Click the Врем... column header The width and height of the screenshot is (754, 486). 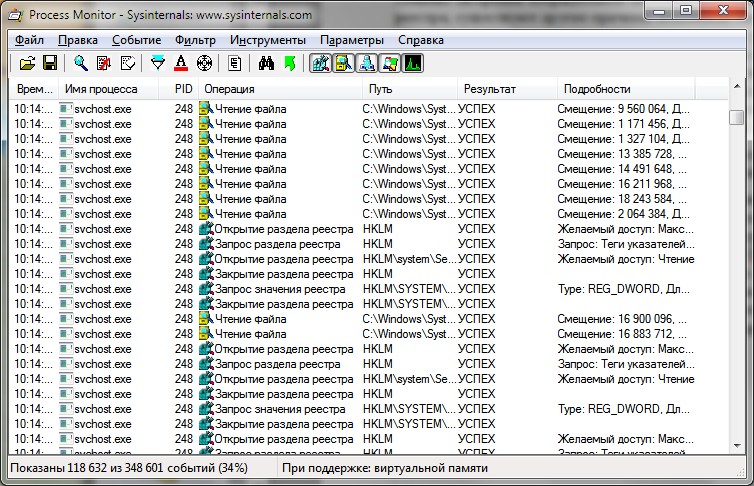[34, 89]
